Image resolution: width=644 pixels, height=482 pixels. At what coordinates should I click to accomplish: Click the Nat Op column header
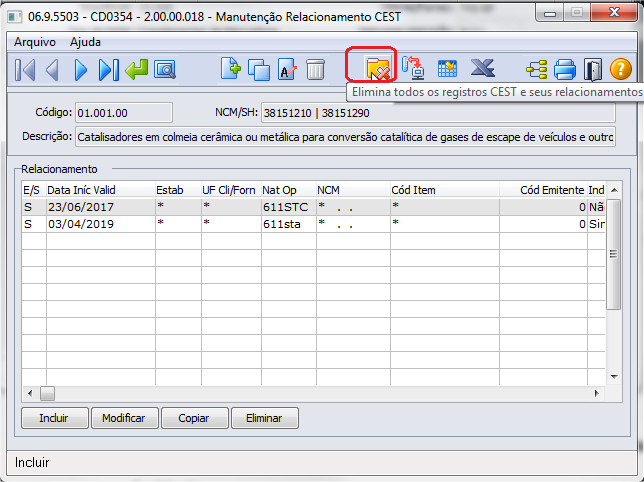pyautogui.click(x=288, y=190)
